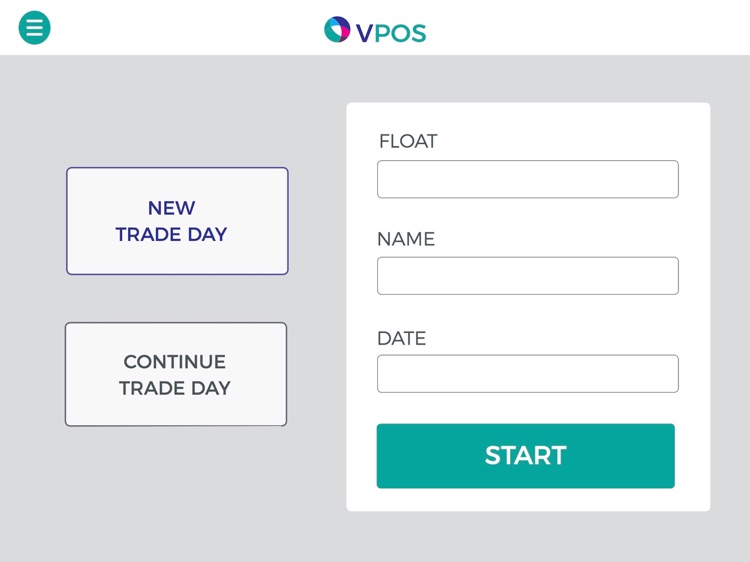Open the hamburger menu icon
The image size is (750, 562).
coord(34,28)
